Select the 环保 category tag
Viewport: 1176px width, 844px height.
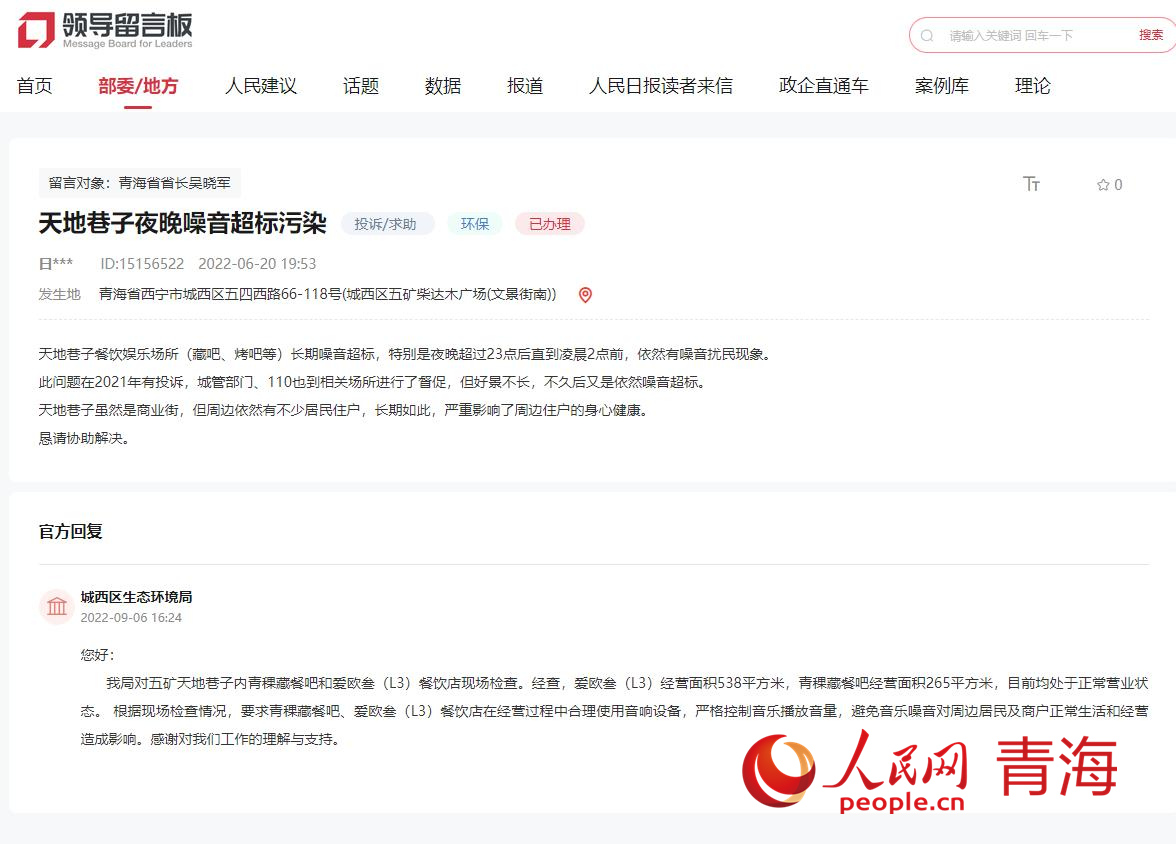pos(475,224)
